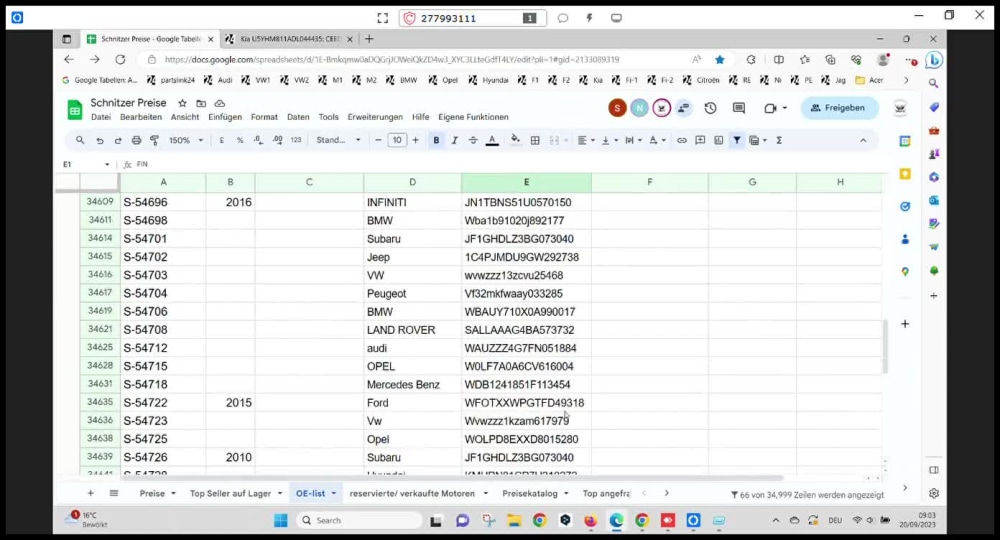
Task: Open version history clock icon
Action: 710,108
